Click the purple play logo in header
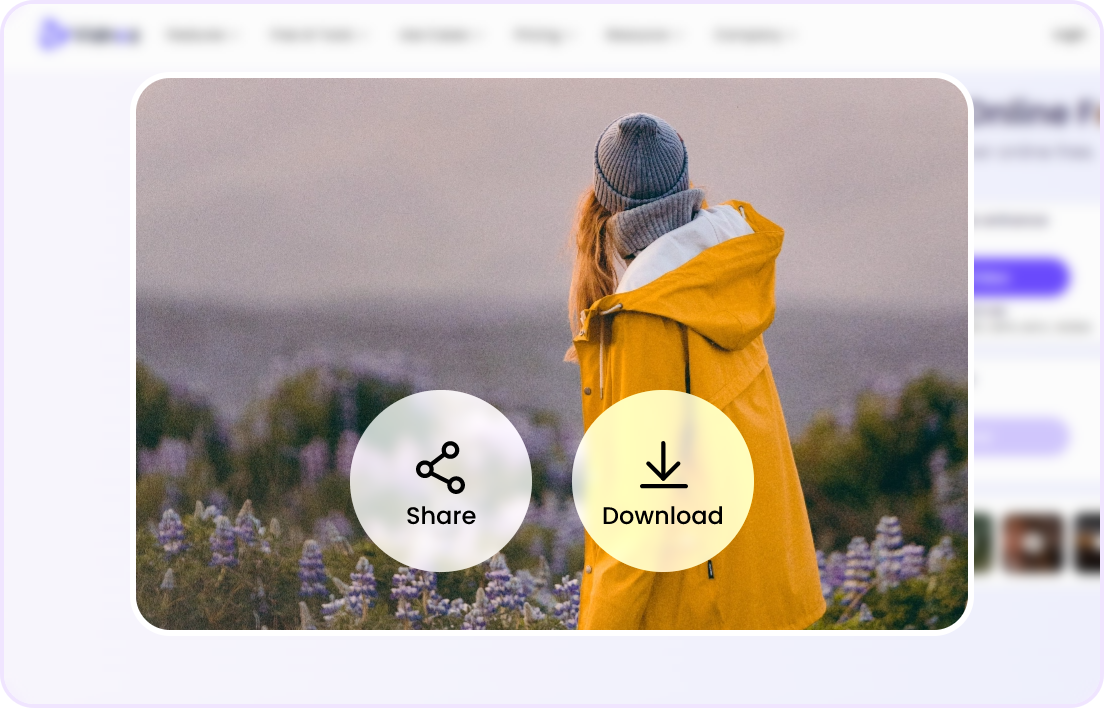 pyautogui.click(x=53, y=35)
